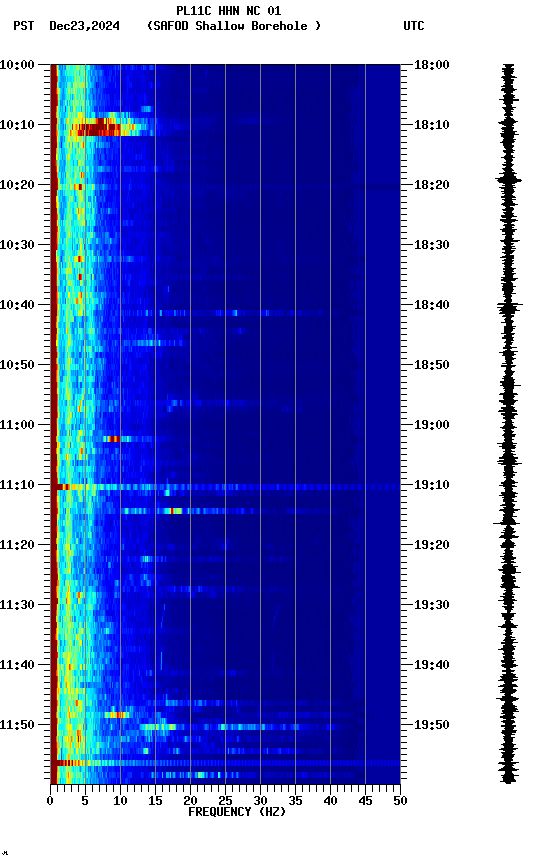The image size is (552, 864).
Task: Select the SAFOD Shallow Borehole subtitle
Action: click(234, 26)
